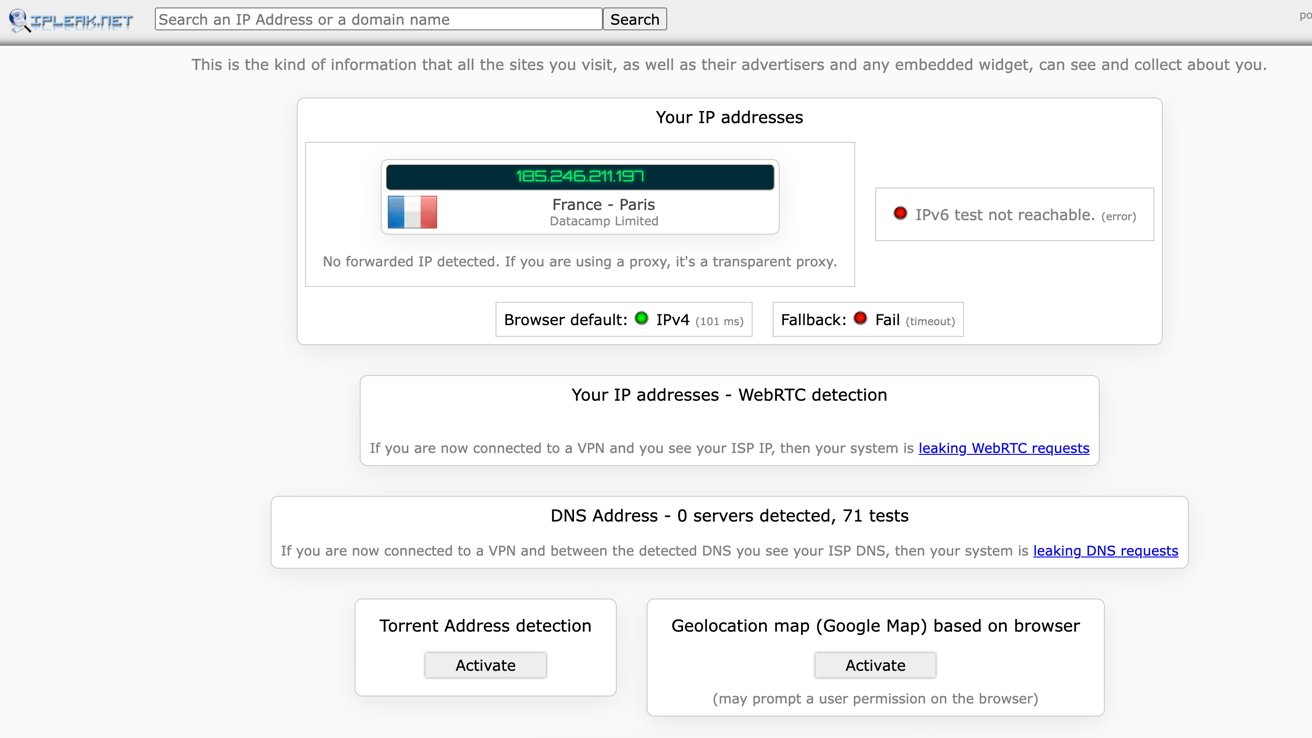Focus the IP address or domain search field
1312x738 pixels.
pyautogui.click(x=379, y=19)
